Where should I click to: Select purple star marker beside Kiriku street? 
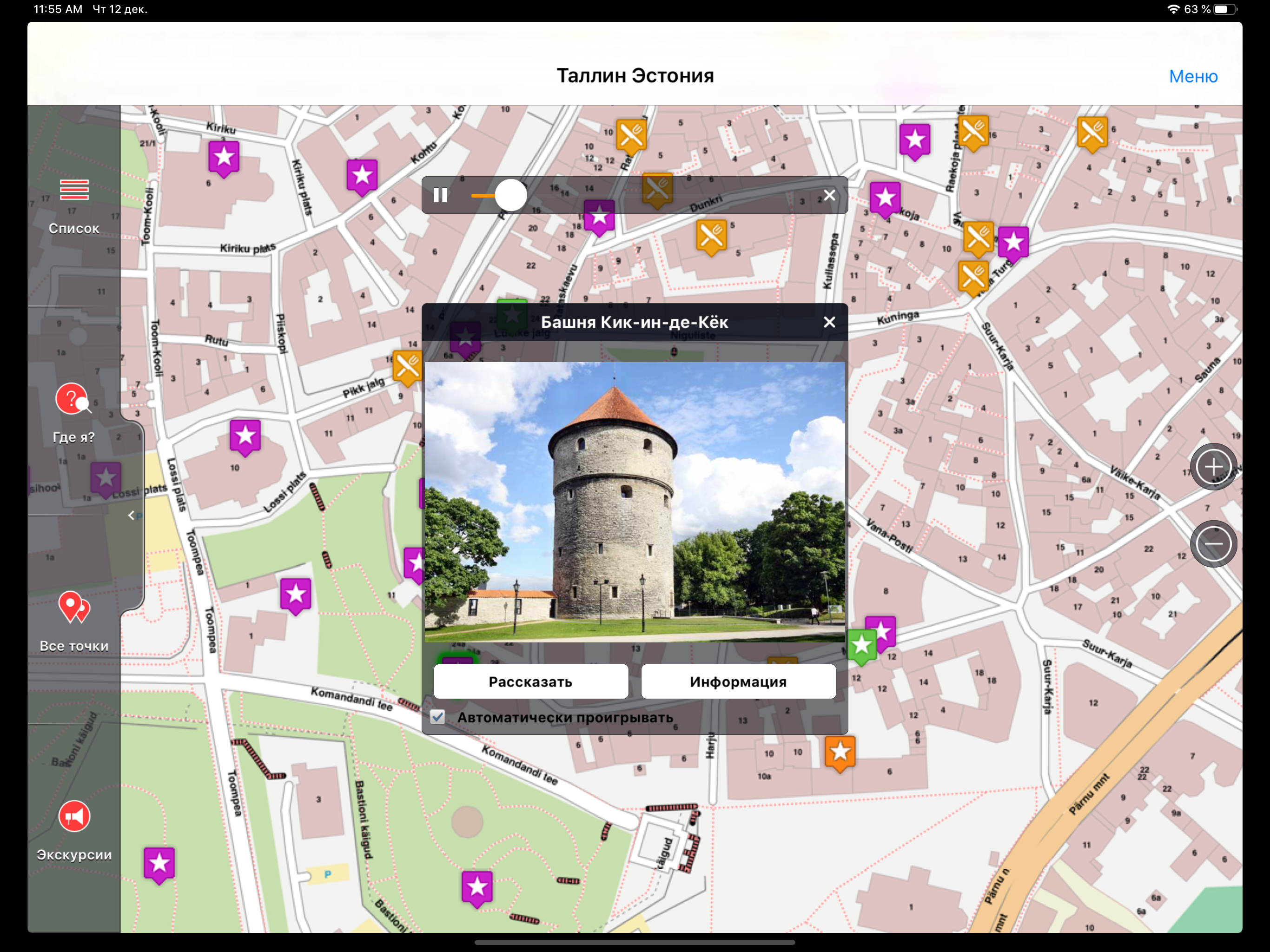coord(224,159)
